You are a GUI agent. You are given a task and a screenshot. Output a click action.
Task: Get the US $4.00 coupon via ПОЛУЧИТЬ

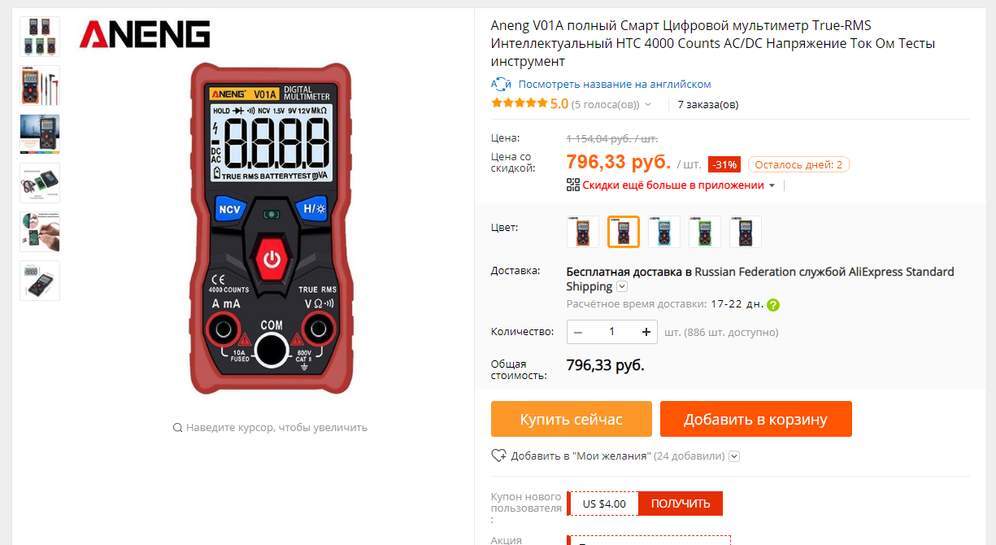tap(680, 503)
